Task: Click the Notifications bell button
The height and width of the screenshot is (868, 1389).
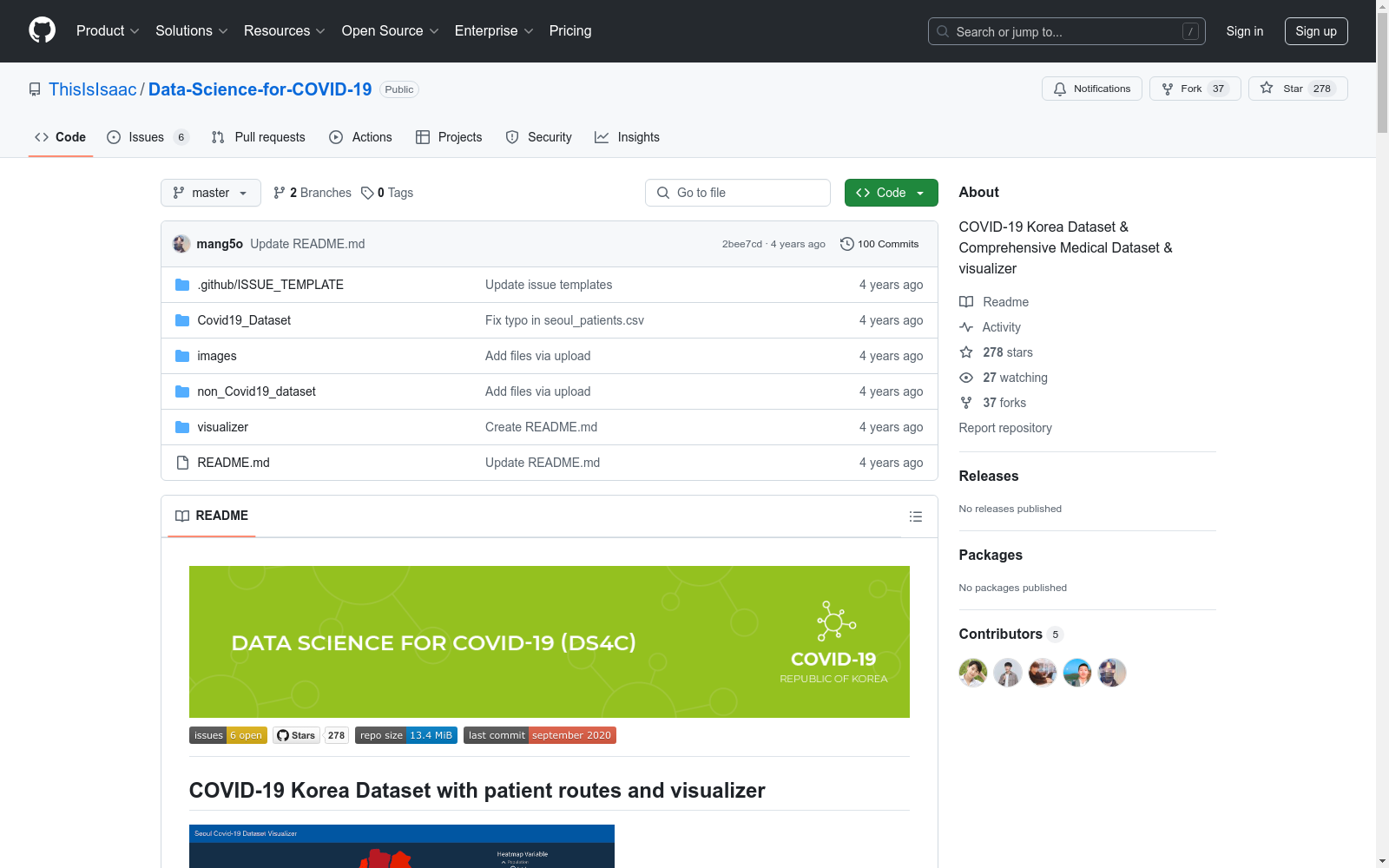Action: pos(1092,89)
